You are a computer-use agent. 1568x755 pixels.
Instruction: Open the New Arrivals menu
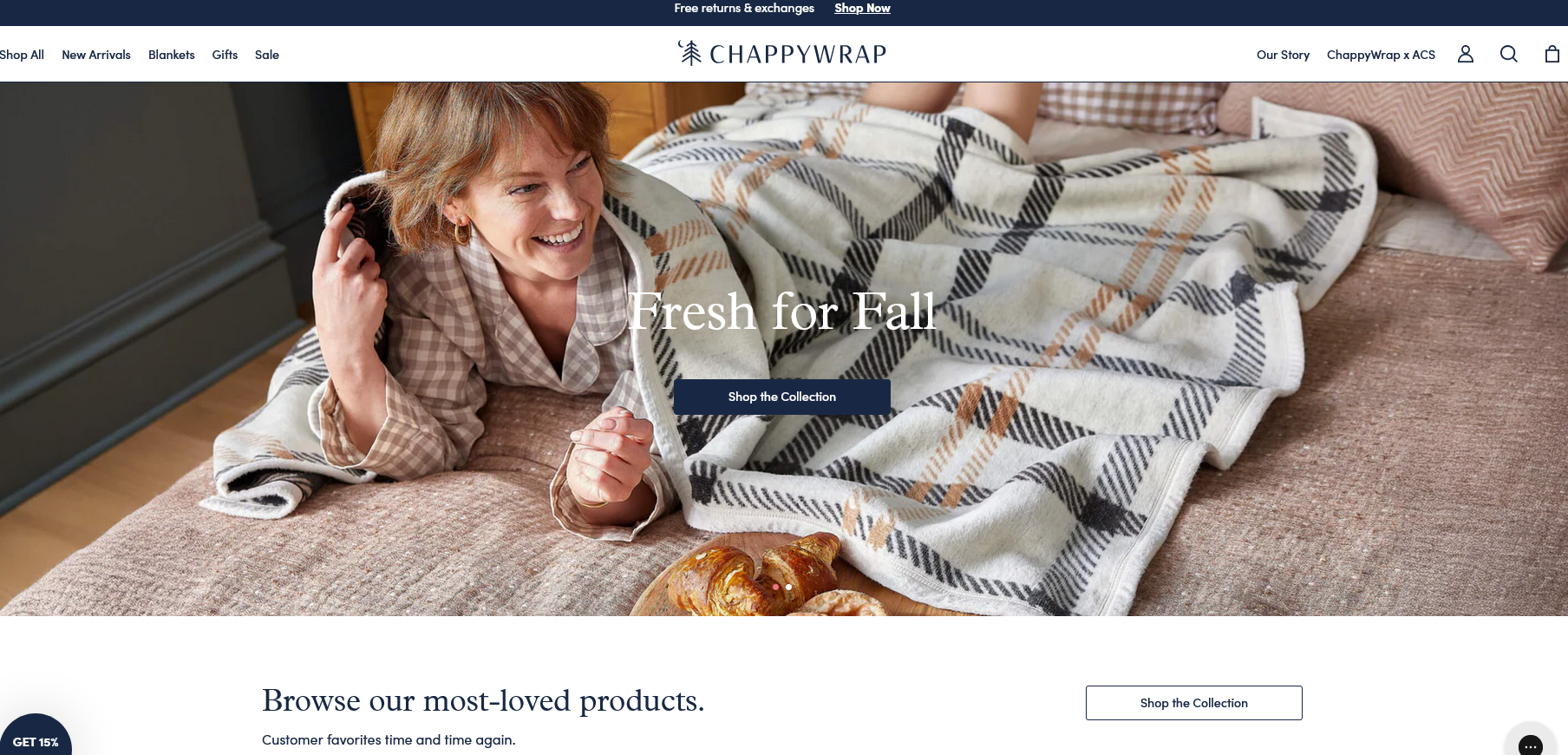coord(96,55)
